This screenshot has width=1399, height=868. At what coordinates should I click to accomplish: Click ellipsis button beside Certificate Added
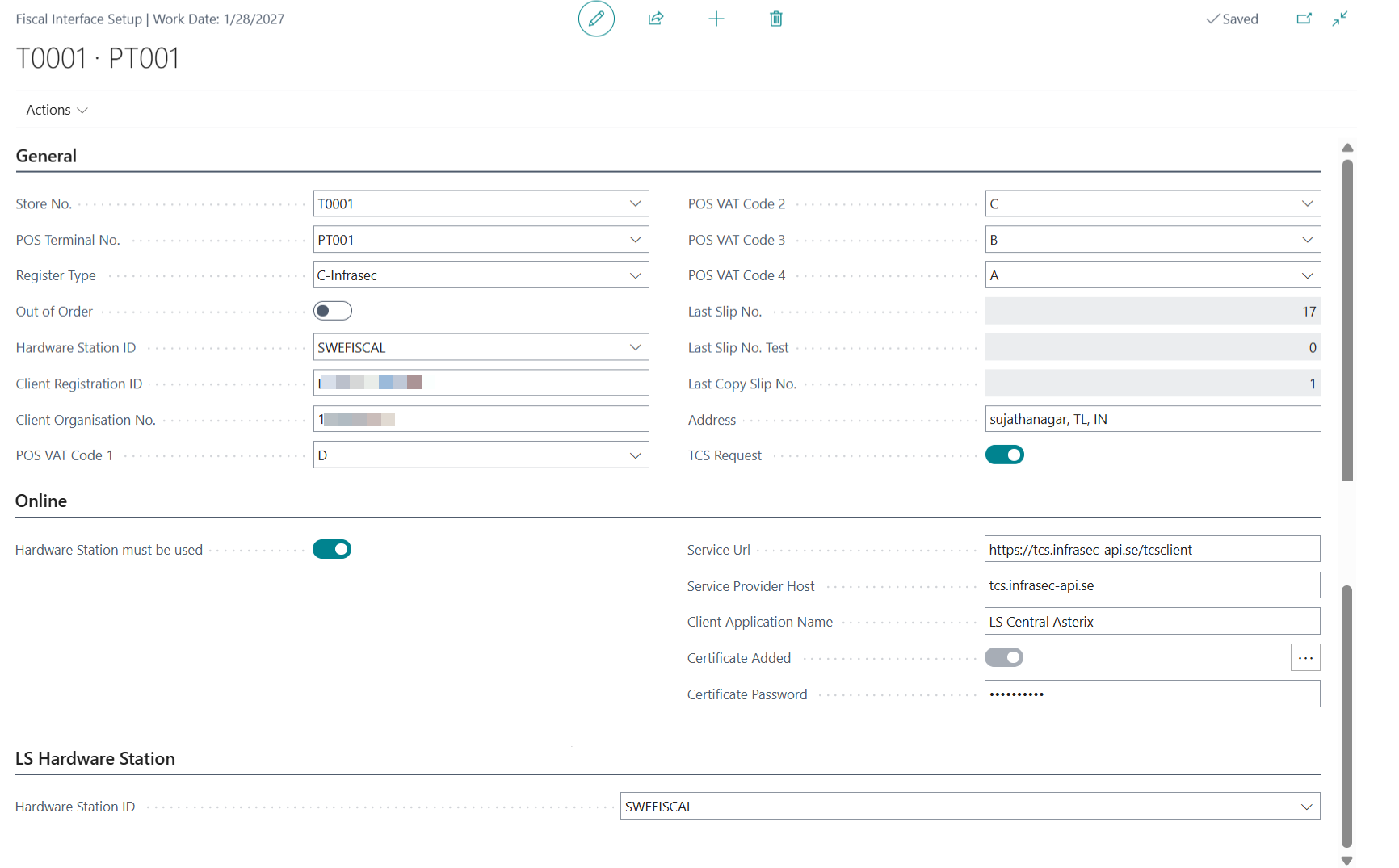pos(1304,658)
